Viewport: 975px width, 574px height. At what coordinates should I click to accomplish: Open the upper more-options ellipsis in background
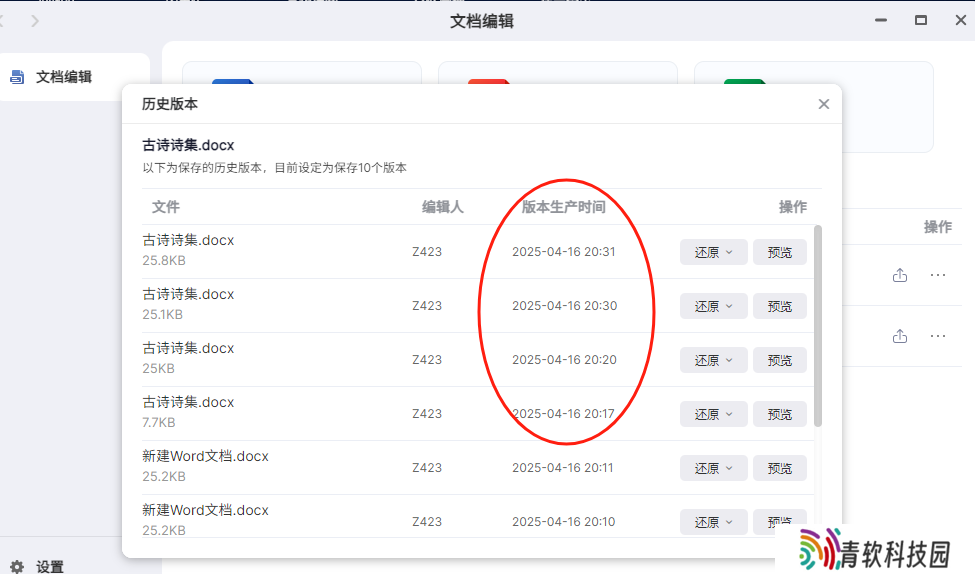click(938, 275)
